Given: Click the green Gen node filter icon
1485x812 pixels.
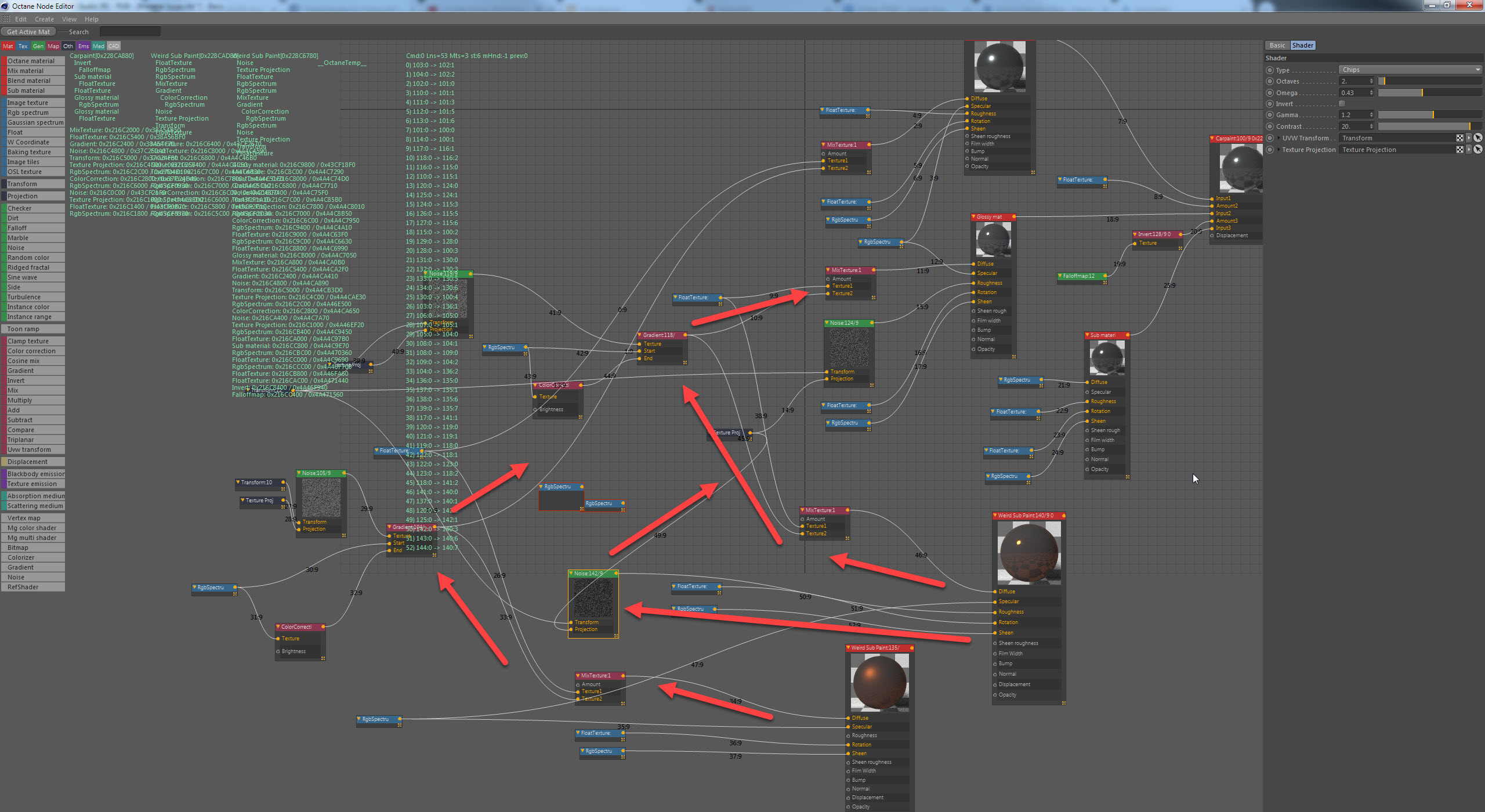Looking at the screenshot, I should click(38, 46).
